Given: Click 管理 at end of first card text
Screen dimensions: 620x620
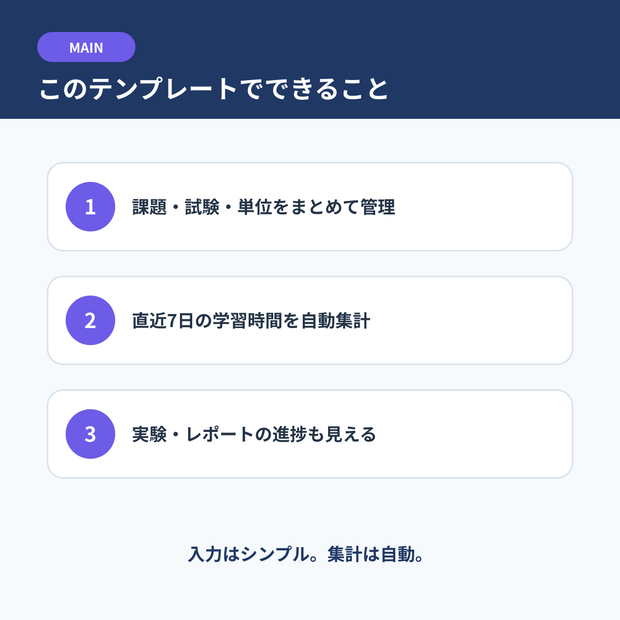Looking at the screenshot, I should coord(378,207).
